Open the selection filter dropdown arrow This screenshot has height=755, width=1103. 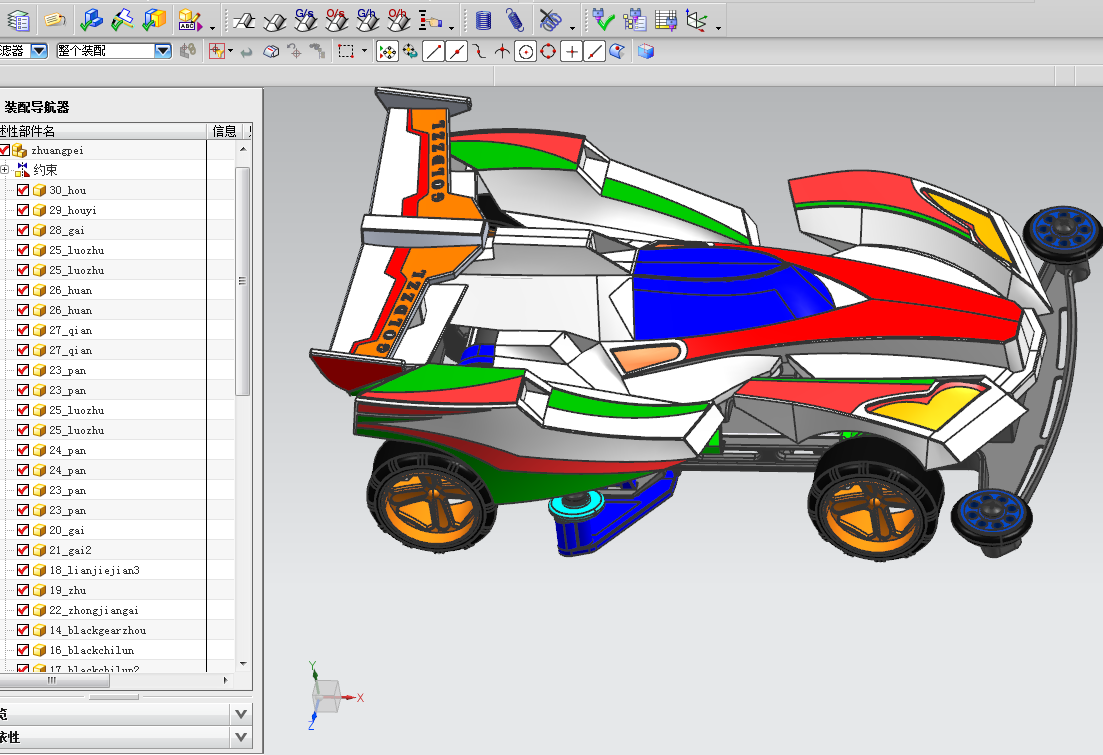point(39,51)
